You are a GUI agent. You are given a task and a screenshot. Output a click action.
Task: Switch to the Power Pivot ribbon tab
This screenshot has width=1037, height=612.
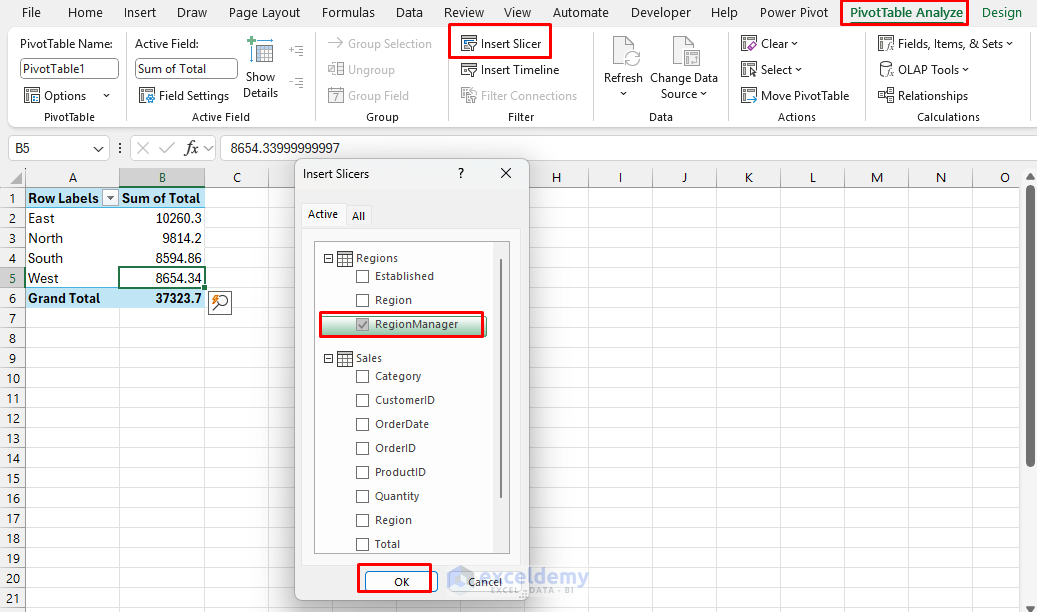tap(794, 13)
